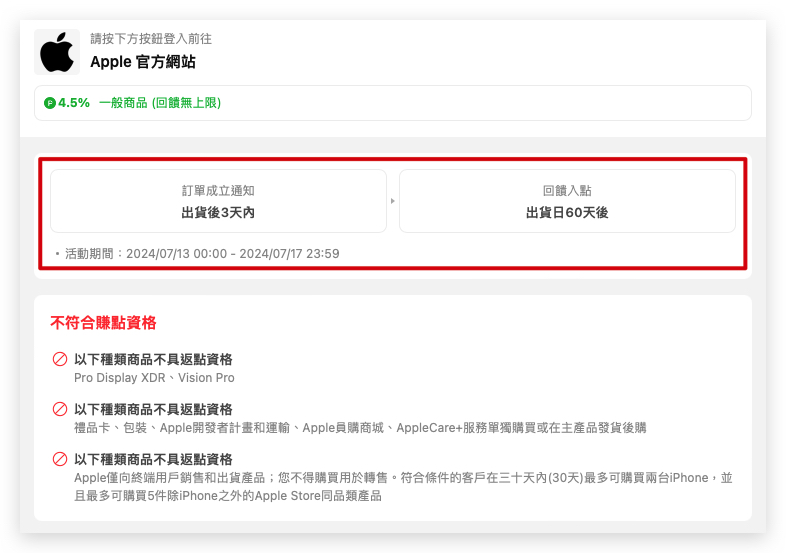The width and height of the screenshot is (786, 553).
Task: Open the 回饋入點 出貨日60天後 card
Action: [x=567, y=201]
